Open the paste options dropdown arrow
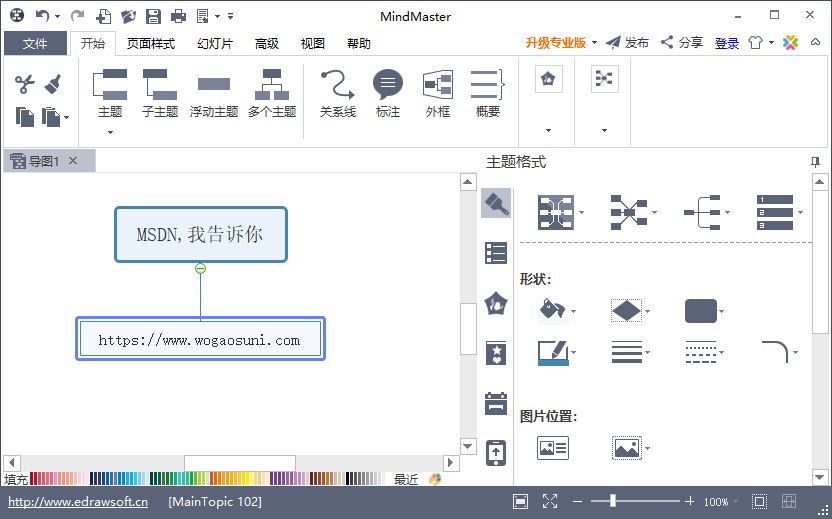The image size is (832, 519). click(67, 117)
